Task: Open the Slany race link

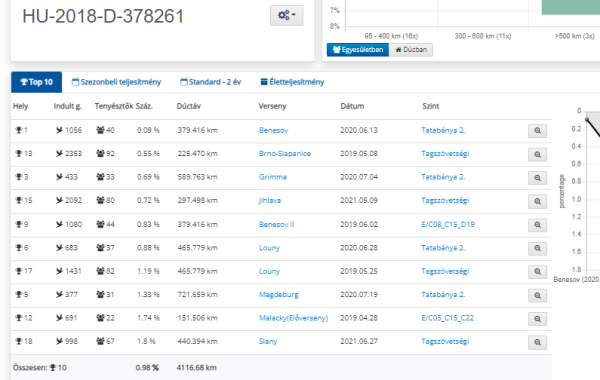Action: tap(268, 341)
